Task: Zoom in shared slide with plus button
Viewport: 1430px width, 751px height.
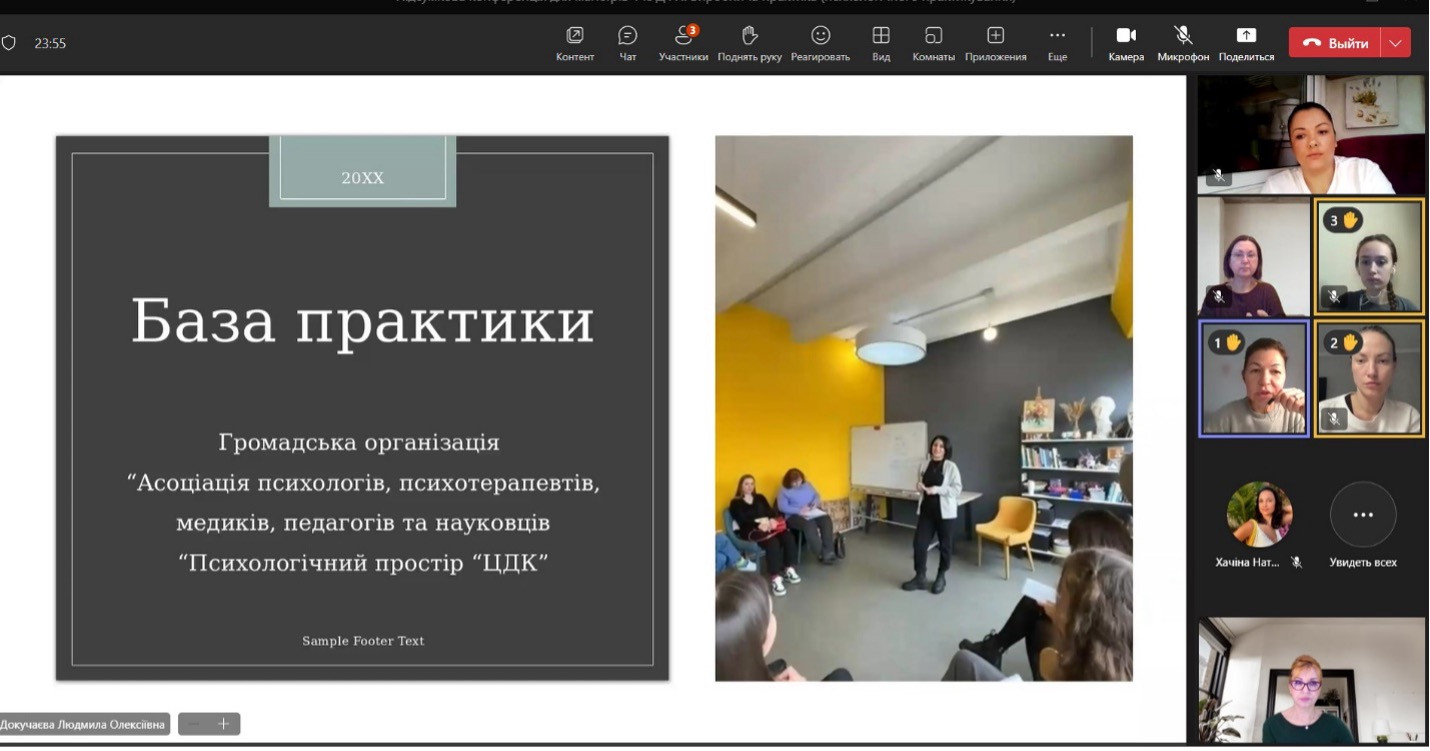Action: click(224, 724)
